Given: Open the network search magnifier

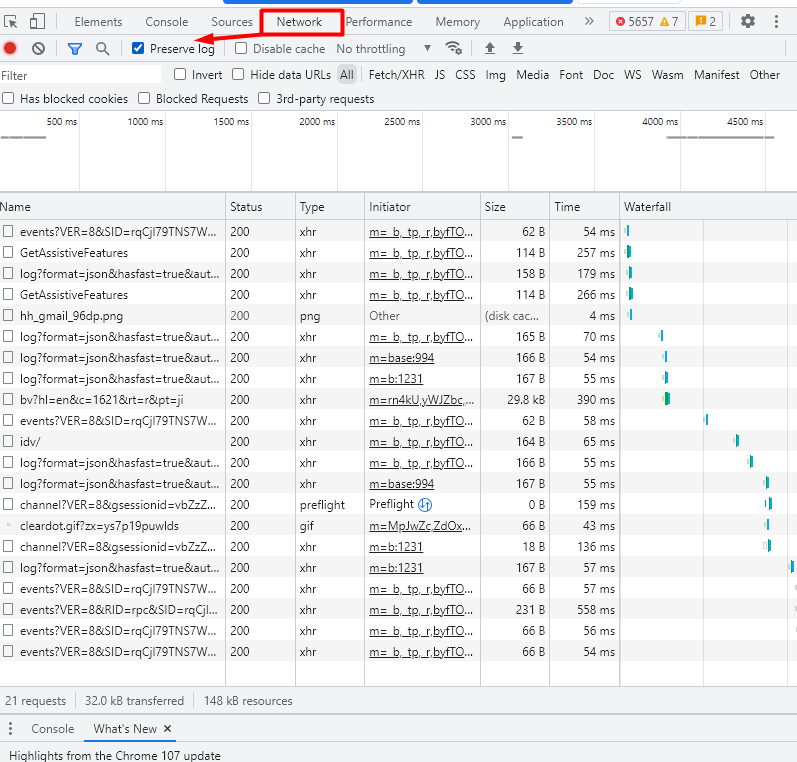Looking at the screenshot, I should coord(102,48).
